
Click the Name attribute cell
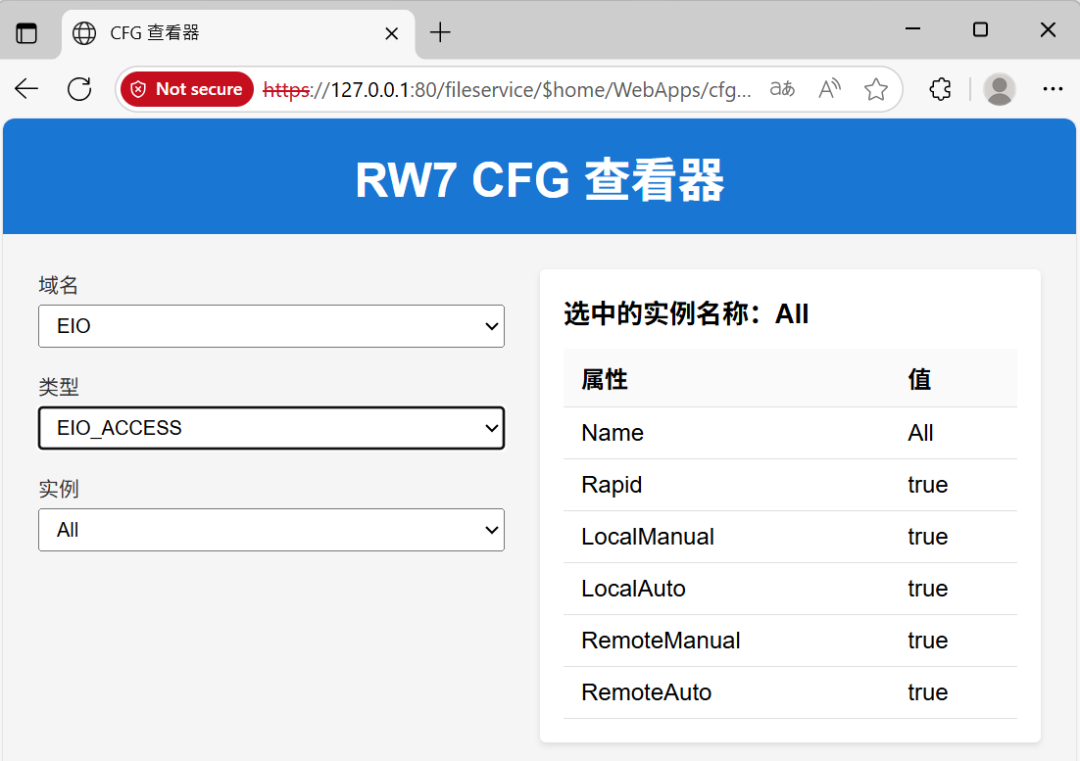[x=612, y=432]
